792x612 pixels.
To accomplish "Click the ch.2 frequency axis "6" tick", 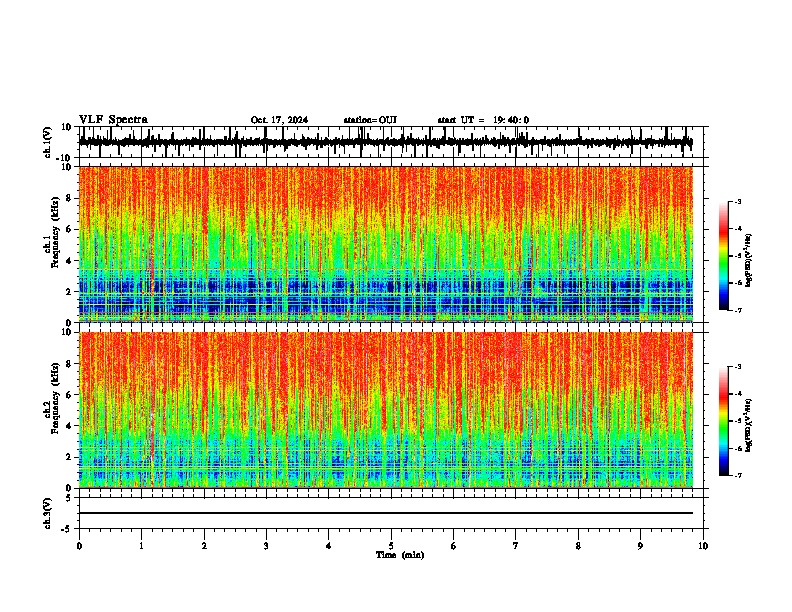I will (69, 394).
